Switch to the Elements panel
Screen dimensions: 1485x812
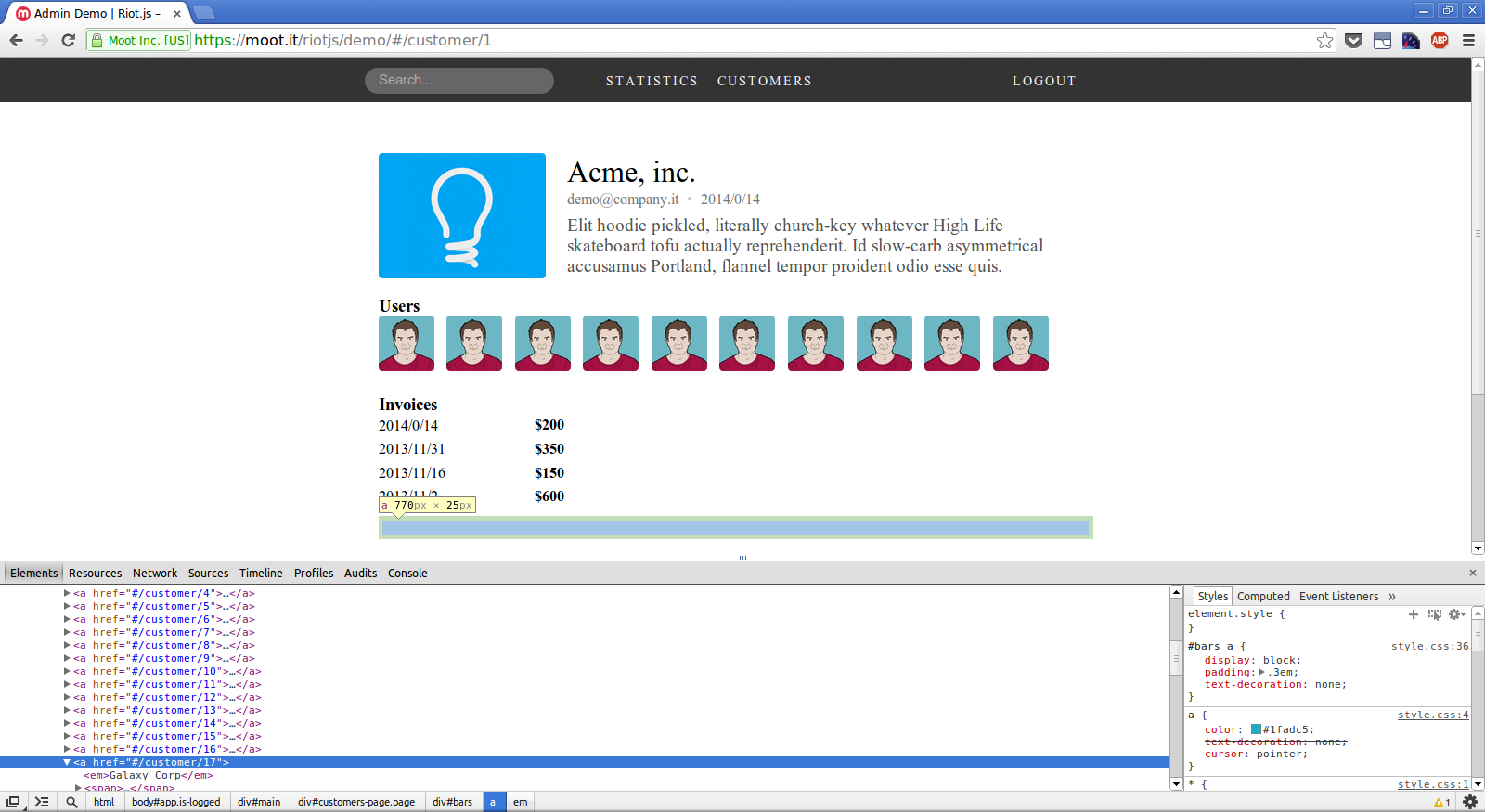[33, 573]
